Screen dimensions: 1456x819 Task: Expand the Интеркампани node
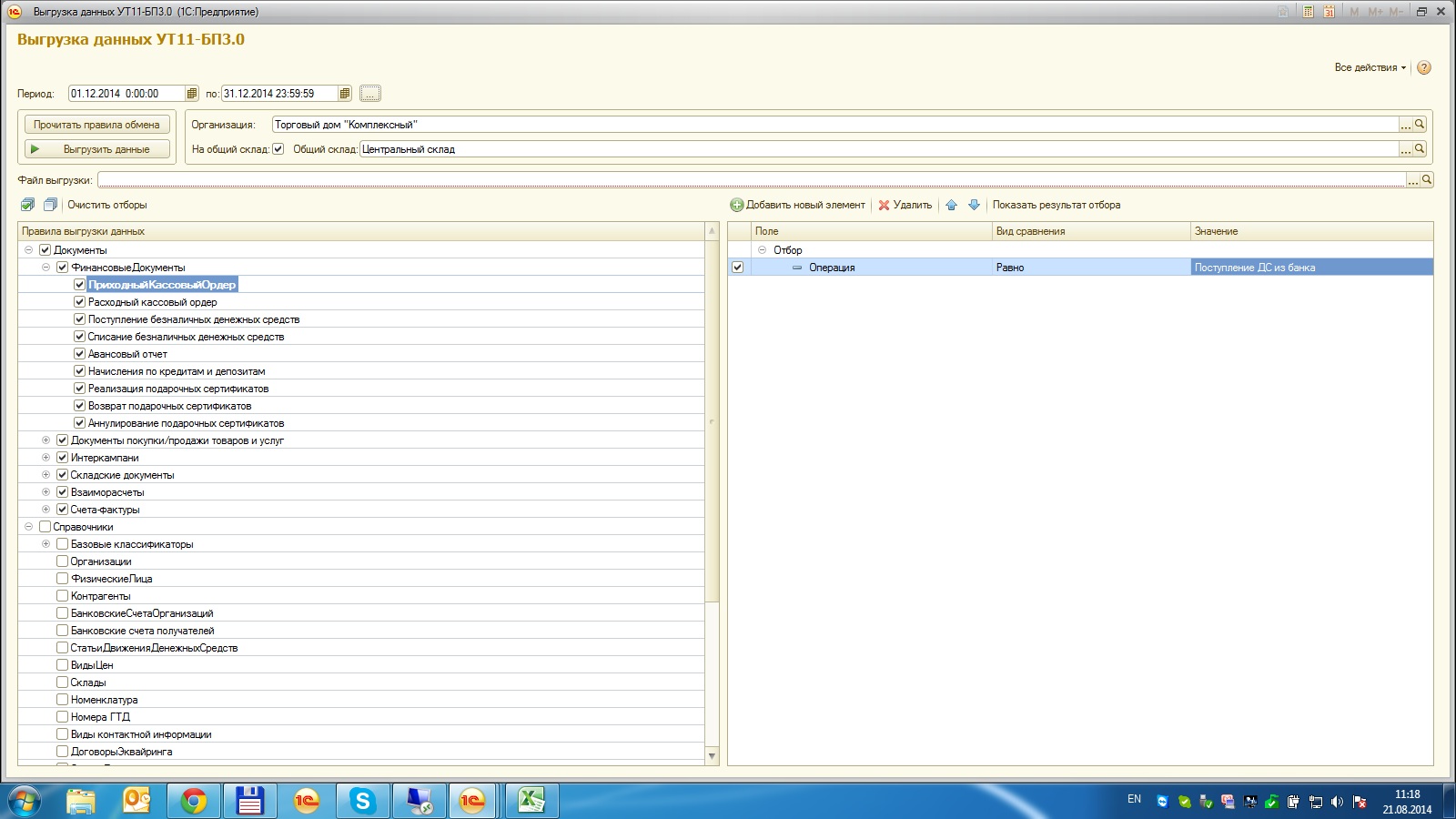(45, 458)
